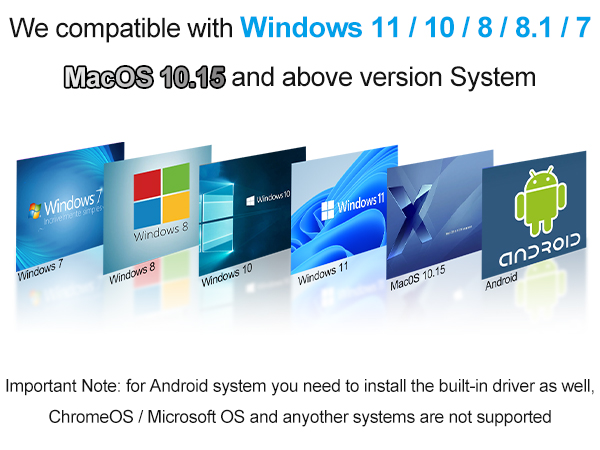This screenshot has height=450, width=600.
Task: Click the ANDROID wordmark on blue card
Action: 540,250
